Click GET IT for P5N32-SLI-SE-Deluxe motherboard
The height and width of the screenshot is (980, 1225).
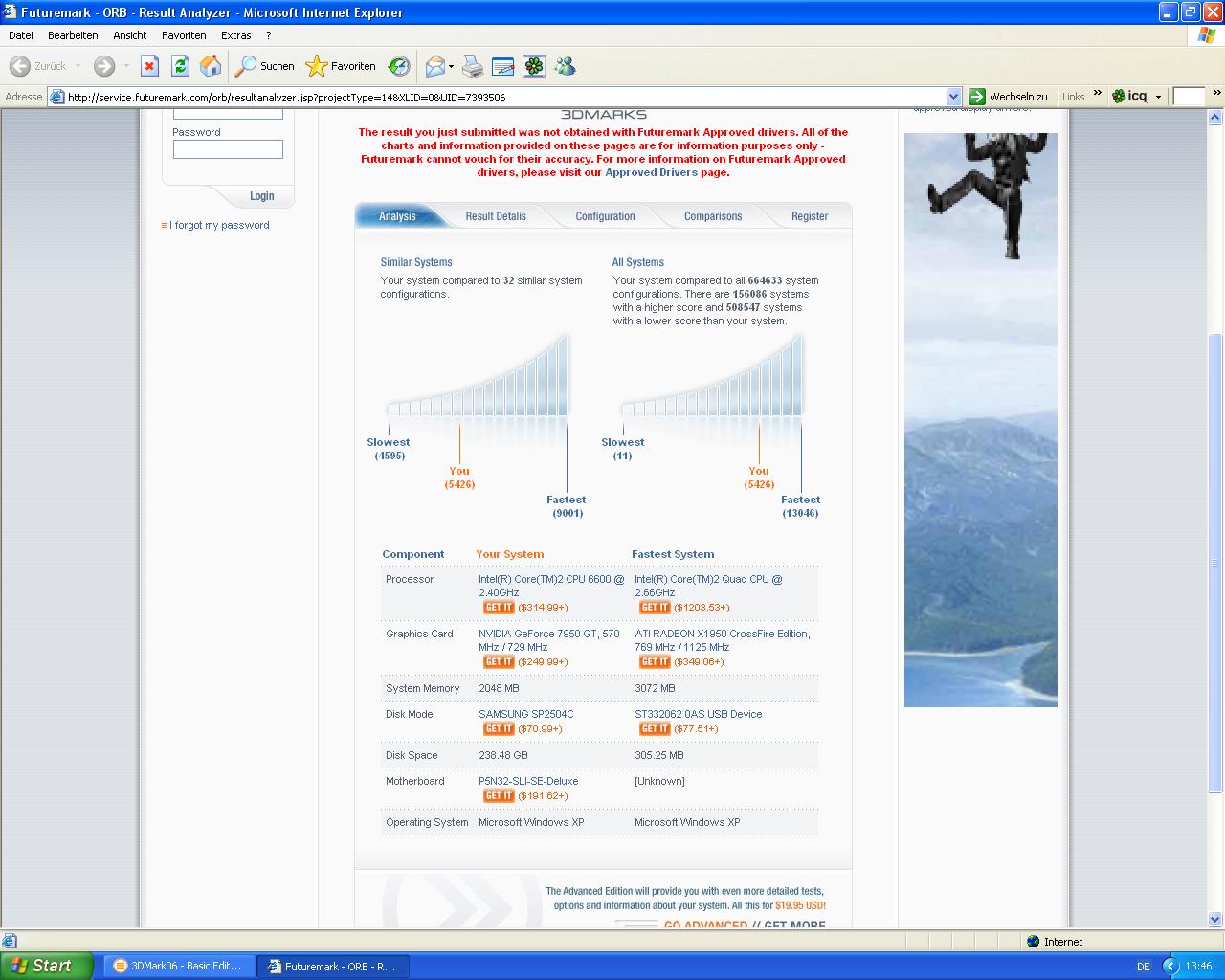[x=499, y=796]
